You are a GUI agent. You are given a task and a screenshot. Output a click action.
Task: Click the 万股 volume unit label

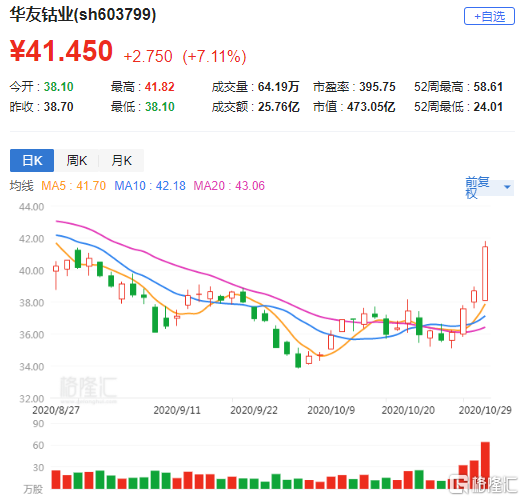pyautogui.click(x=33, y=489)
